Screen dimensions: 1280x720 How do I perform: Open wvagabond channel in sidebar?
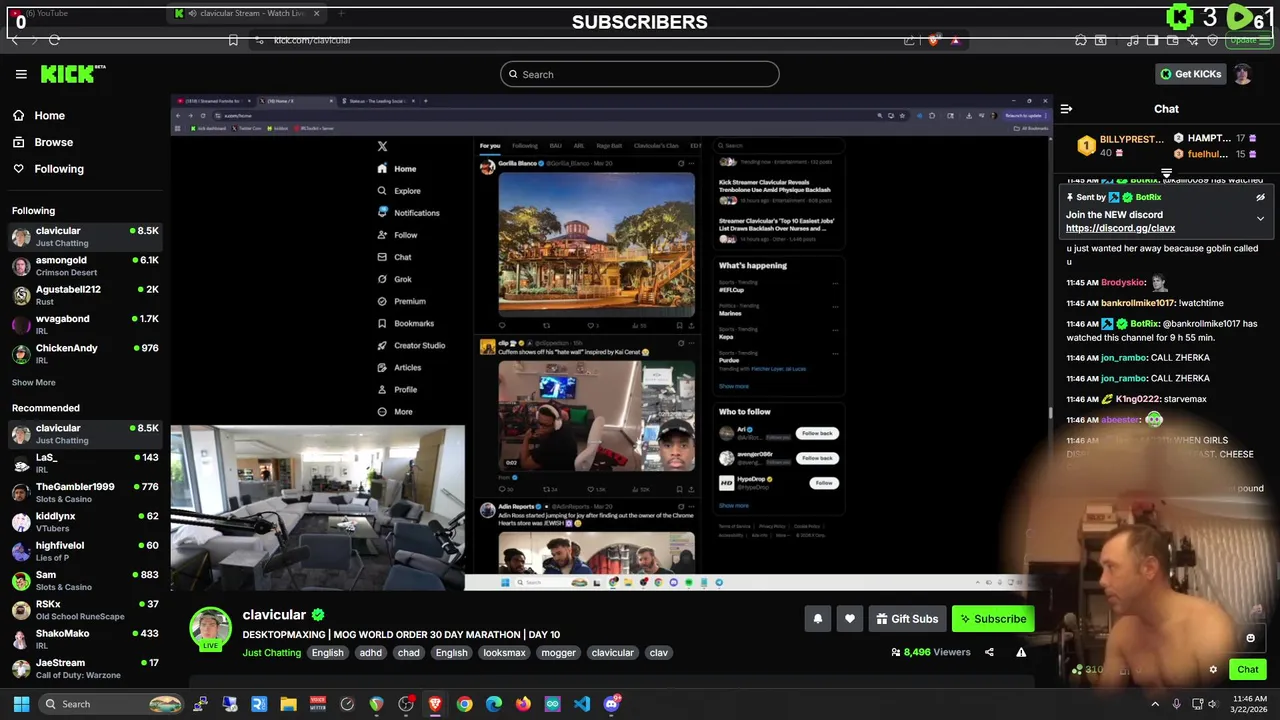[85, 324]
